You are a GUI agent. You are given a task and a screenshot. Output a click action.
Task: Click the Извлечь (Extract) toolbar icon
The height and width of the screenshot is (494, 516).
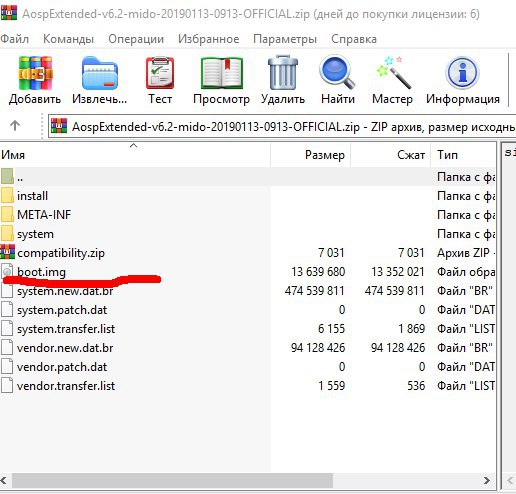(x=100, y=73)
